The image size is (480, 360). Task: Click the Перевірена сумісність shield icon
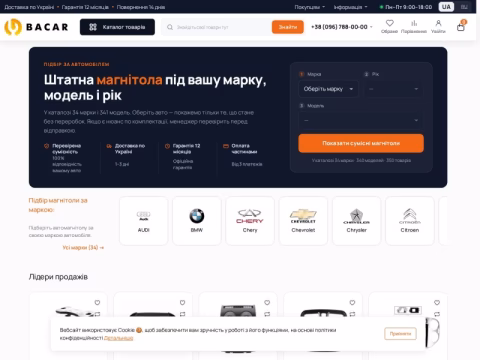(x=47, y=146)
